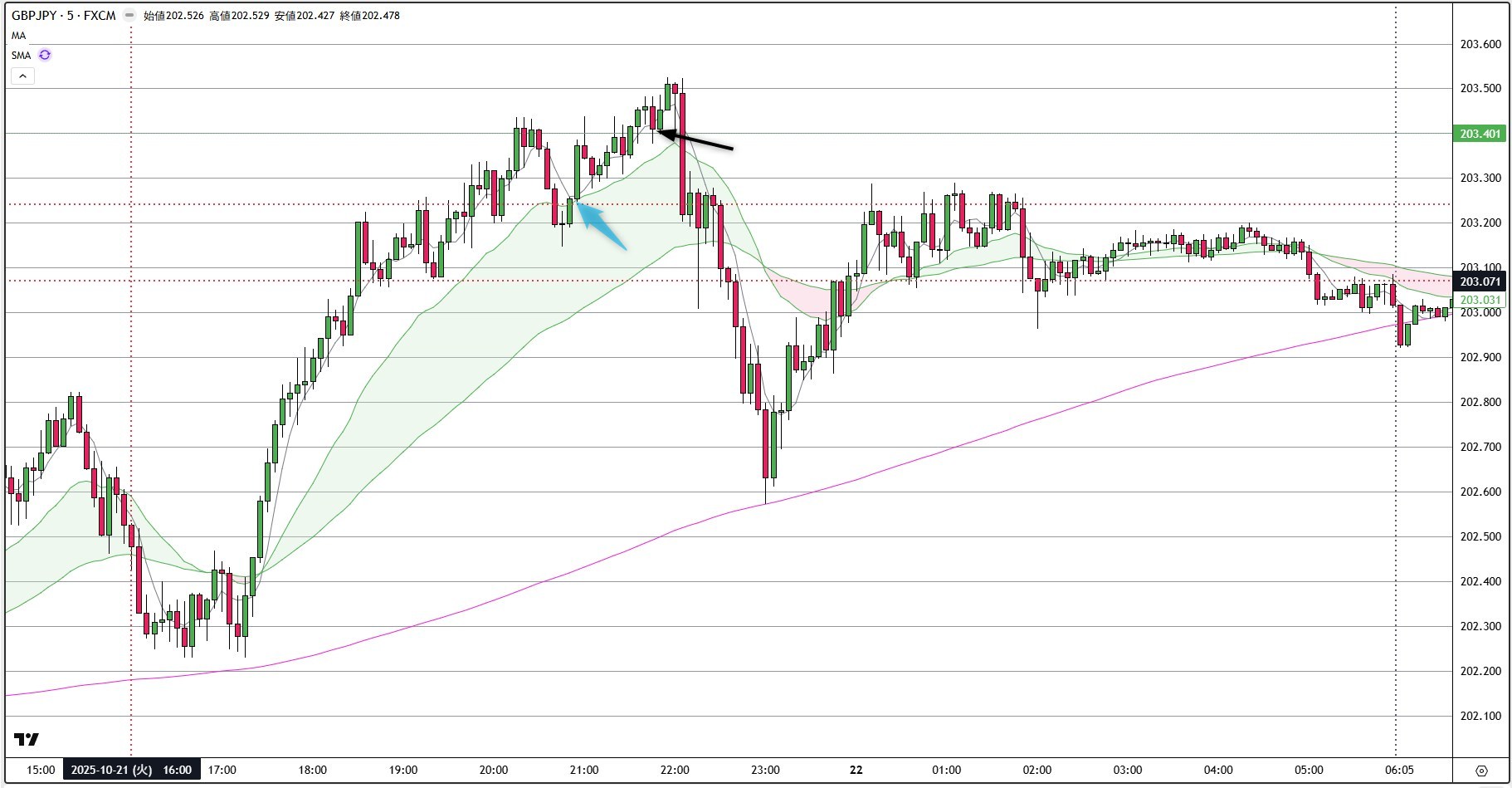1512x788 pixels.
Task: Click the gray market status dot icon
Action: 129,15
